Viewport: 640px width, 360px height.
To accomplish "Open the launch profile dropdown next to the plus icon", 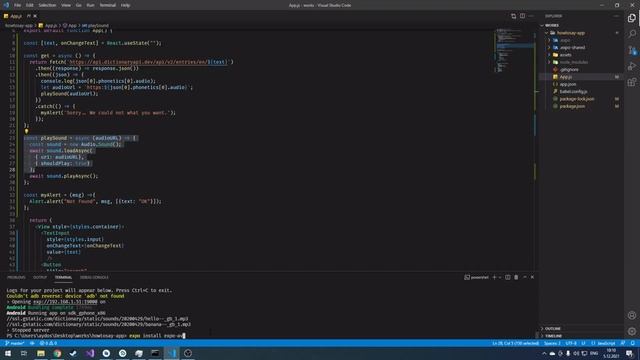I will 500,277.
